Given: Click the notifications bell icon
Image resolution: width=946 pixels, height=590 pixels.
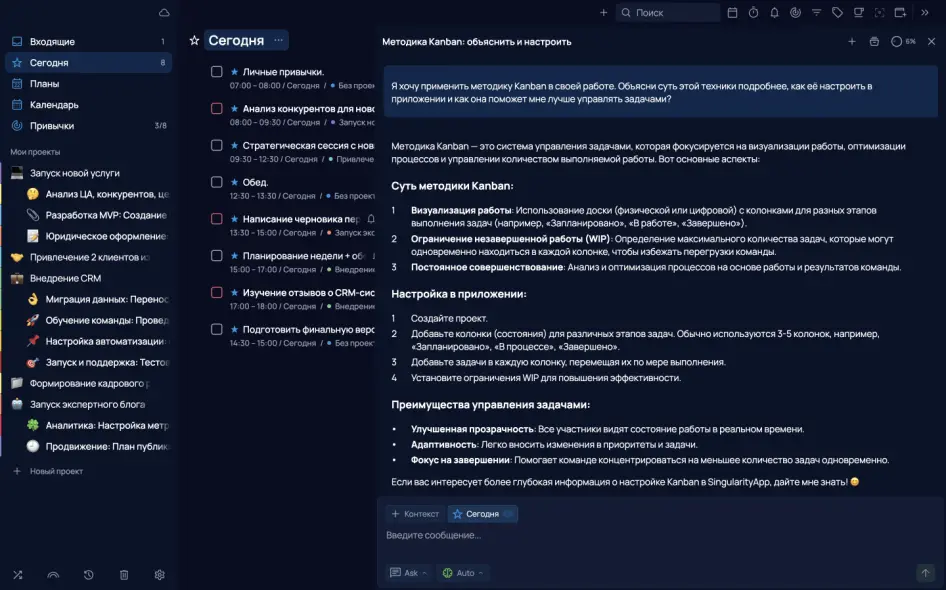Looking at the screenshot, I should point(774,13).
